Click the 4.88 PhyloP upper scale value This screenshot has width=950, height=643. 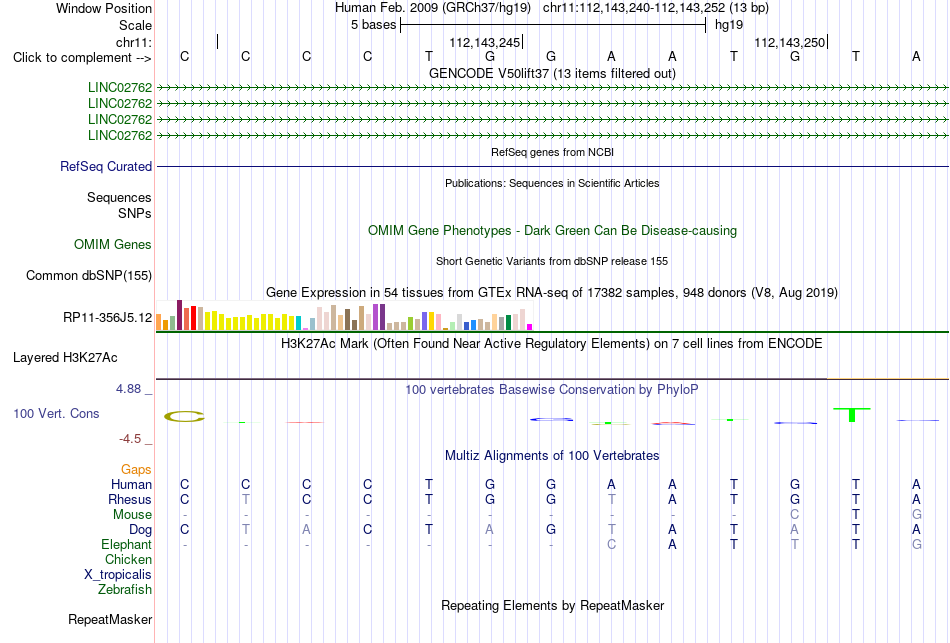click(128, 389)
